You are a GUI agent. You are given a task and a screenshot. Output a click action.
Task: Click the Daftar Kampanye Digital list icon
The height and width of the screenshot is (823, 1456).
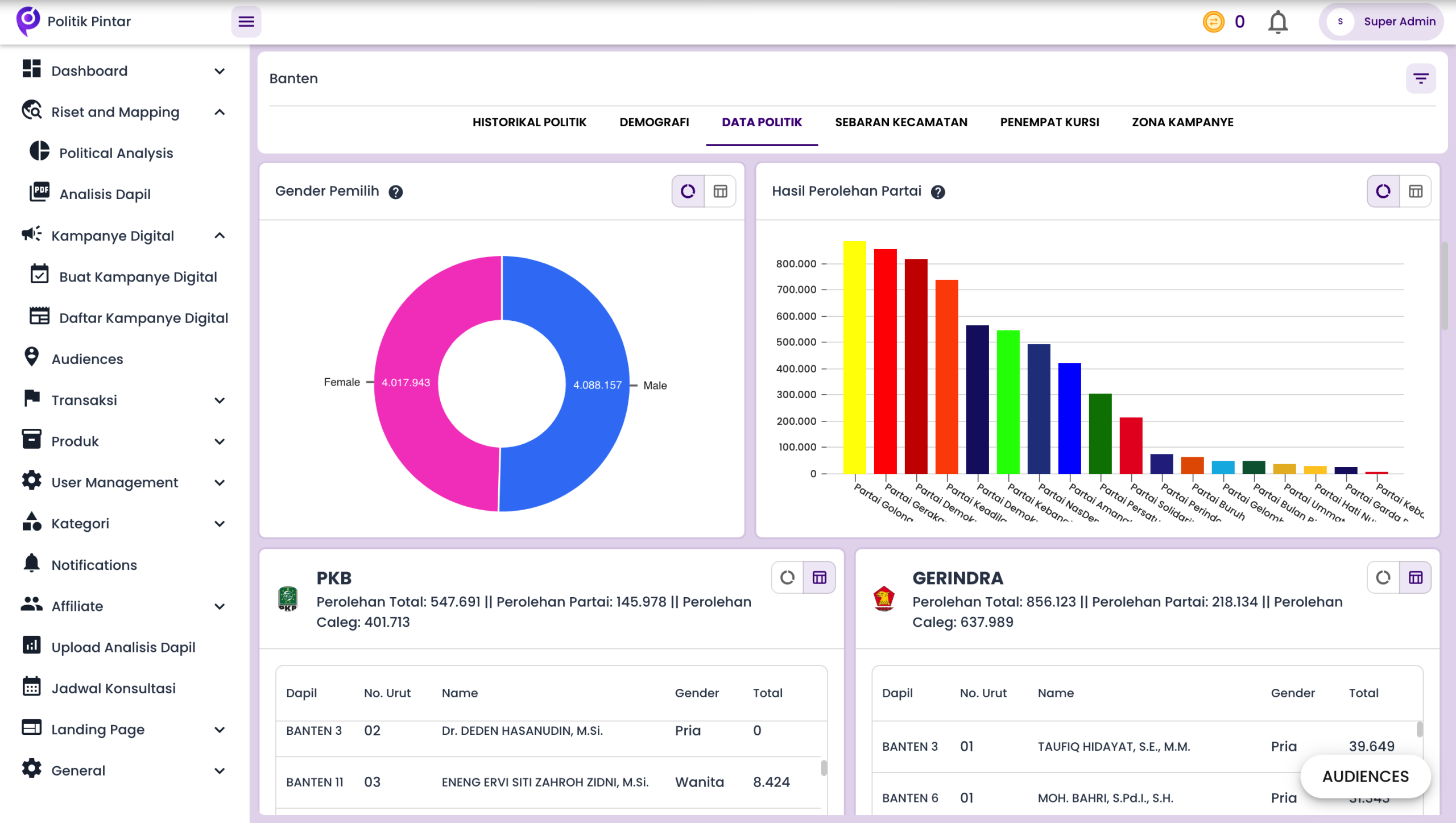(x=39, y=316)
